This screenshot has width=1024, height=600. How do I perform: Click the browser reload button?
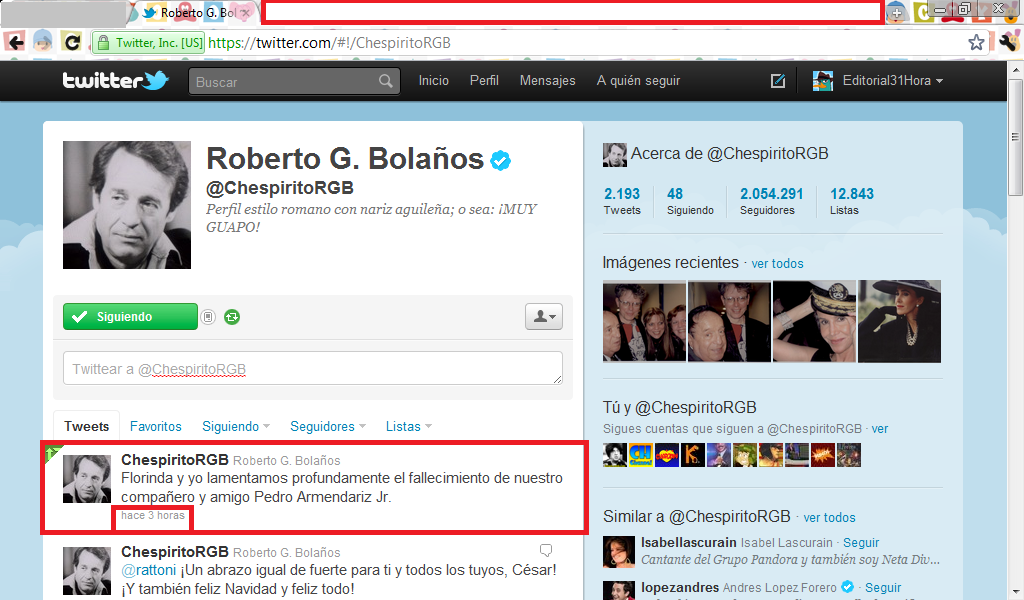[72, 42]
